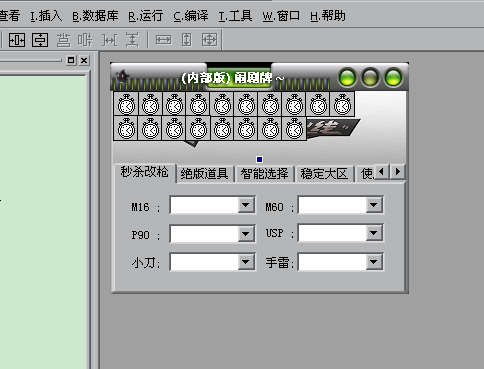Select the '小刀:' label
The height and width of the screenshot is (369, 484).
[x=146, y=263]
